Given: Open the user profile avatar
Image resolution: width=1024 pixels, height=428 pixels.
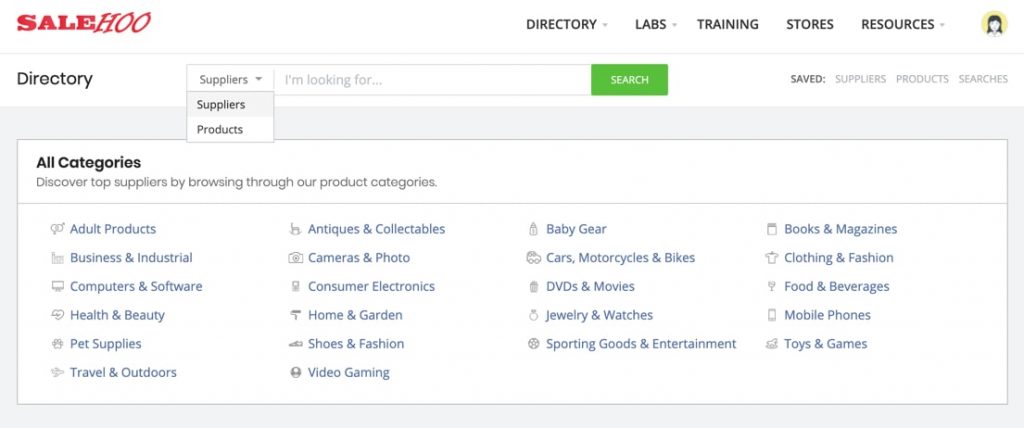Looking at the screenshot, I should click(994, 24).
